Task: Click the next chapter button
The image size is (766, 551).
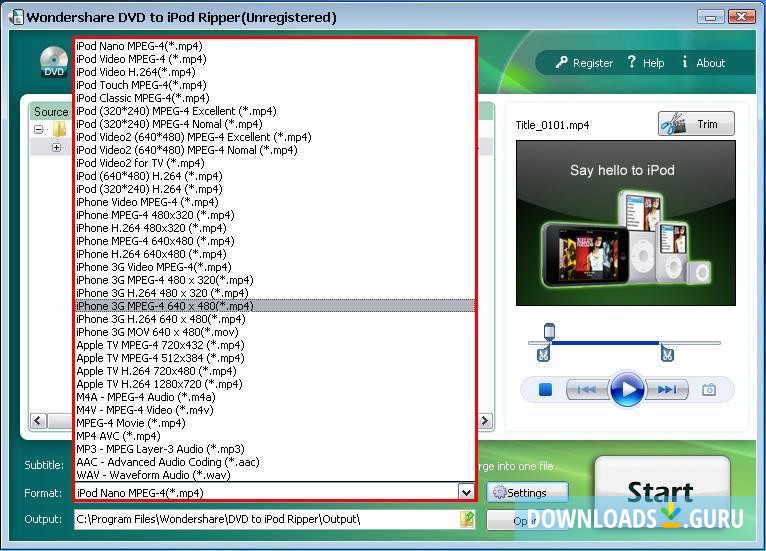Action: (x=666, y=389)
